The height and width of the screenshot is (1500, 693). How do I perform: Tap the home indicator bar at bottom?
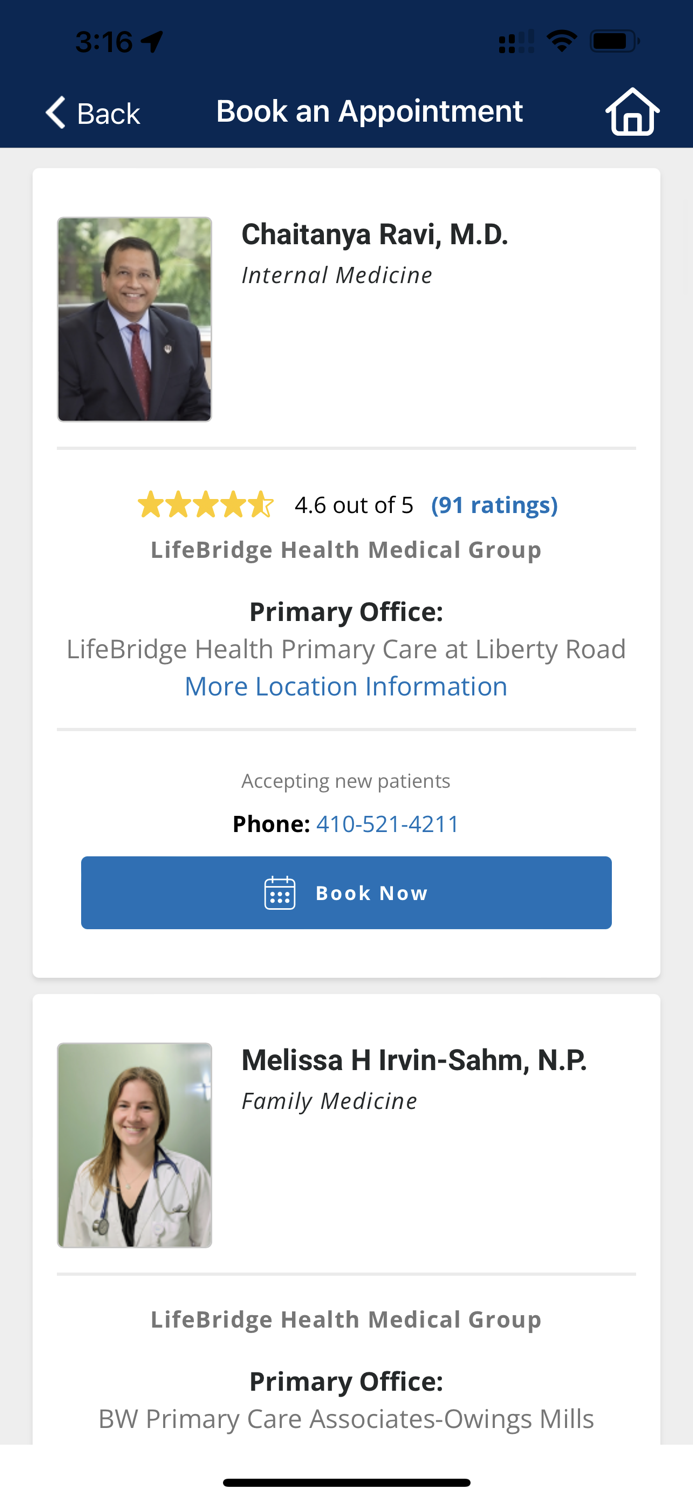point(346,1481)
